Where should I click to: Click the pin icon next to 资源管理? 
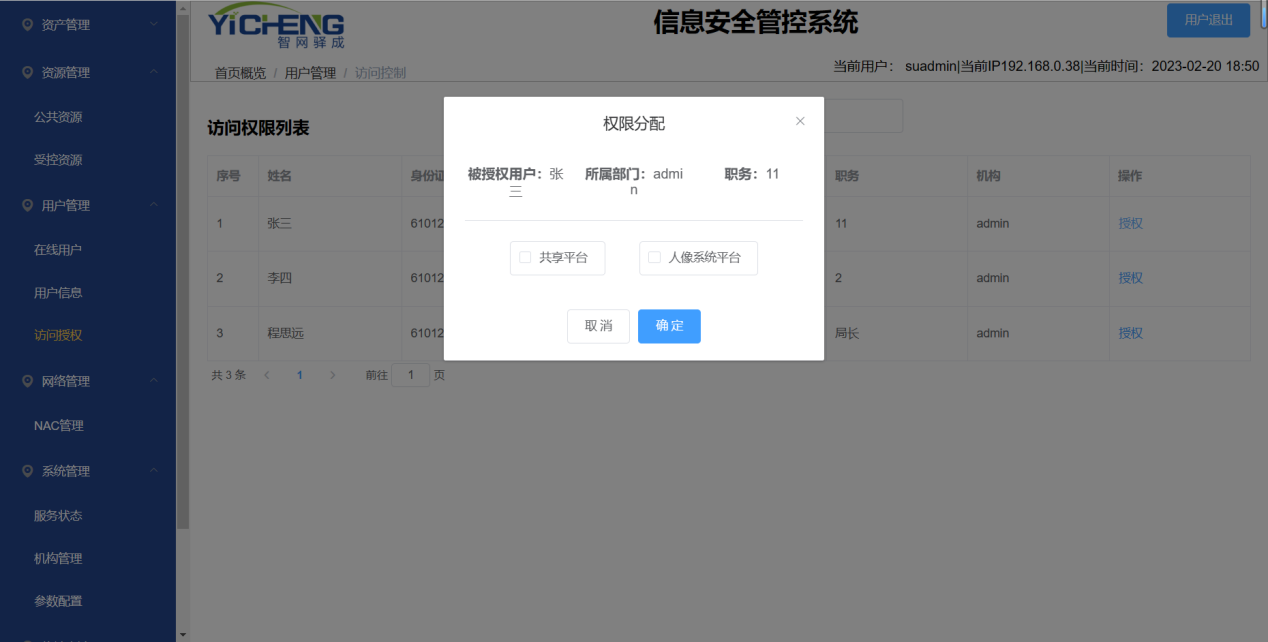[x=28, y=73]
